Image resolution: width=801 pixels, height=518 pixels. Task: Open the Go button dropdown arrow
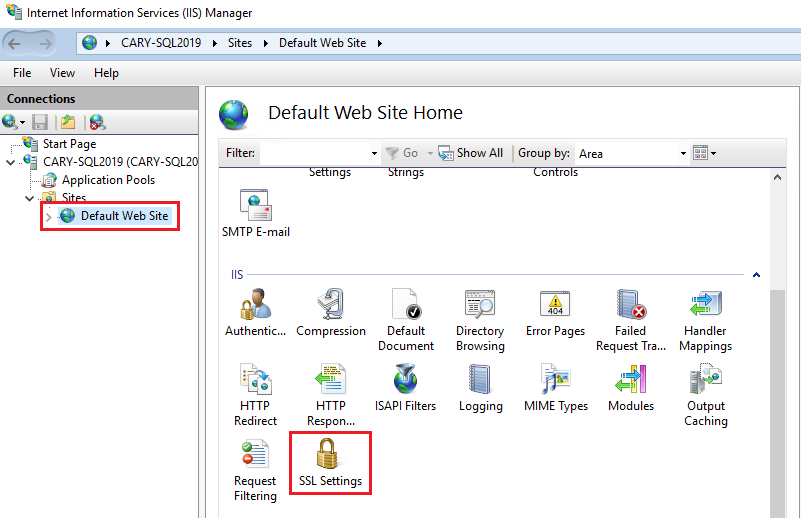(x=430, y=153)
